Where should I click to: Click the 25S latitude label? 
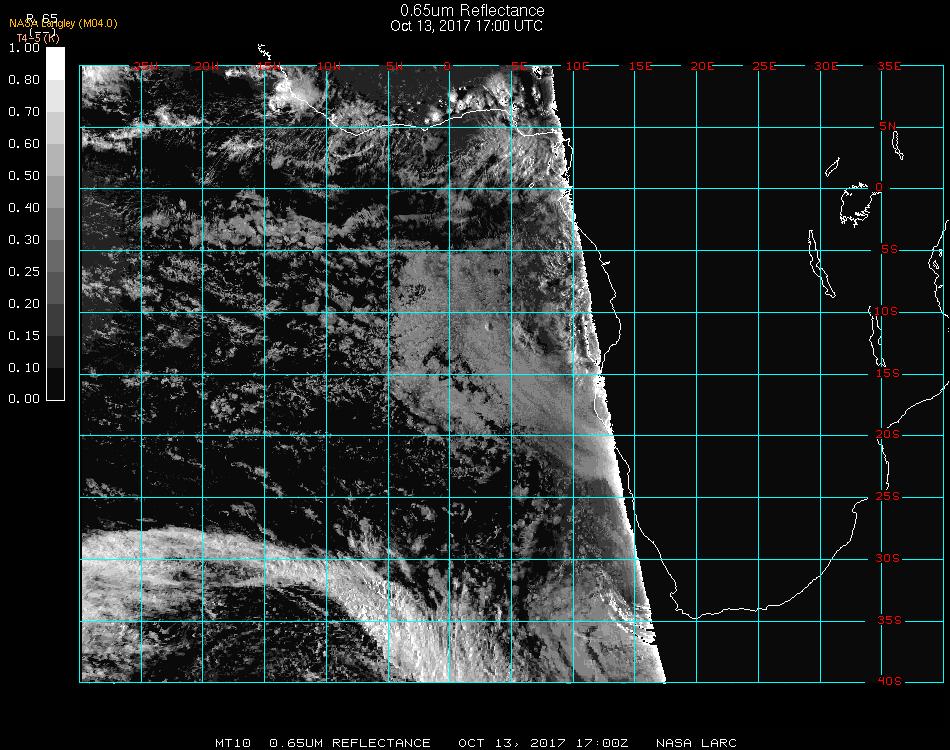pos(888,497)
